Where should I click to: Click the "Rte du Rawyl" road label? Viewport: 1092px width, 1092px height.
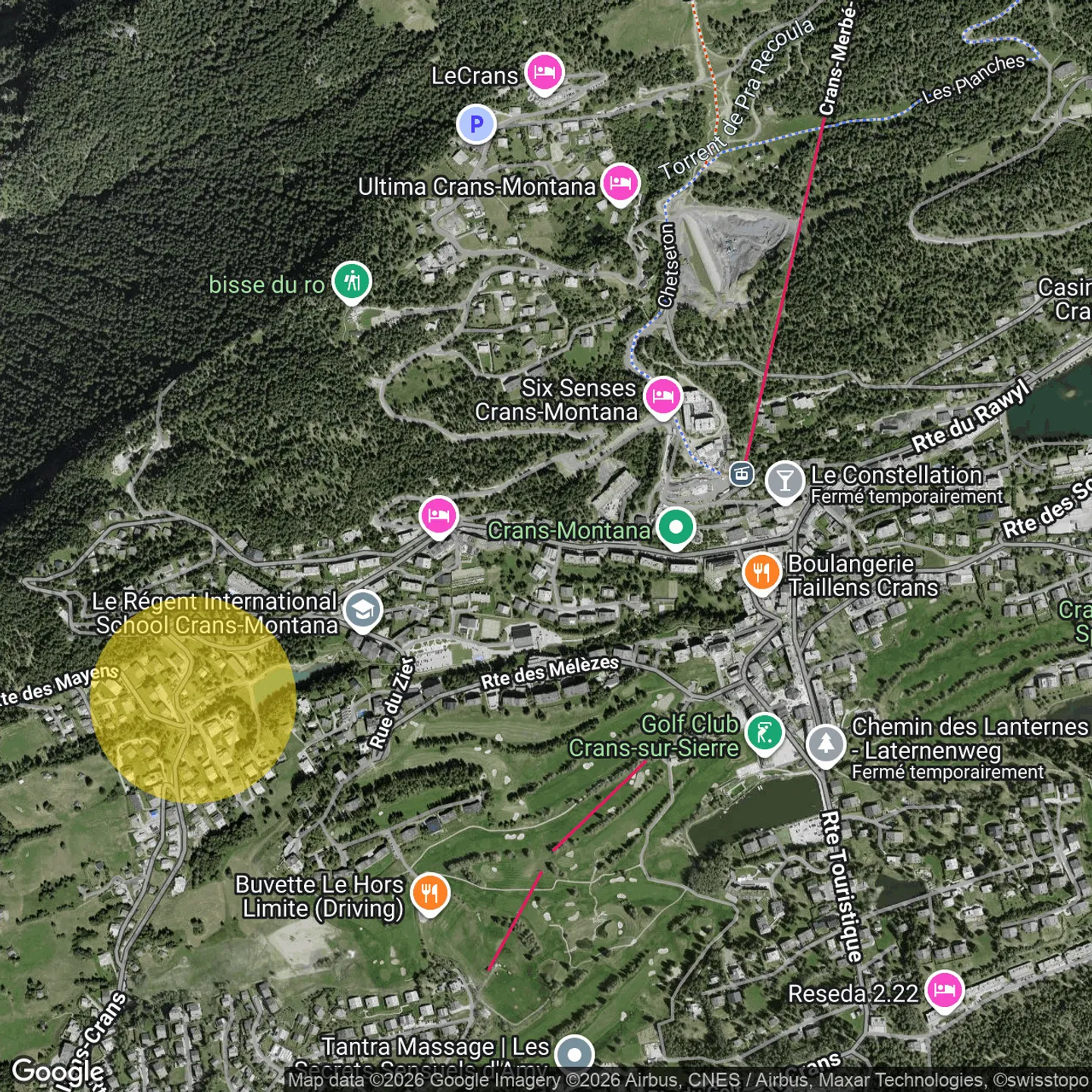tap(971, 415)
